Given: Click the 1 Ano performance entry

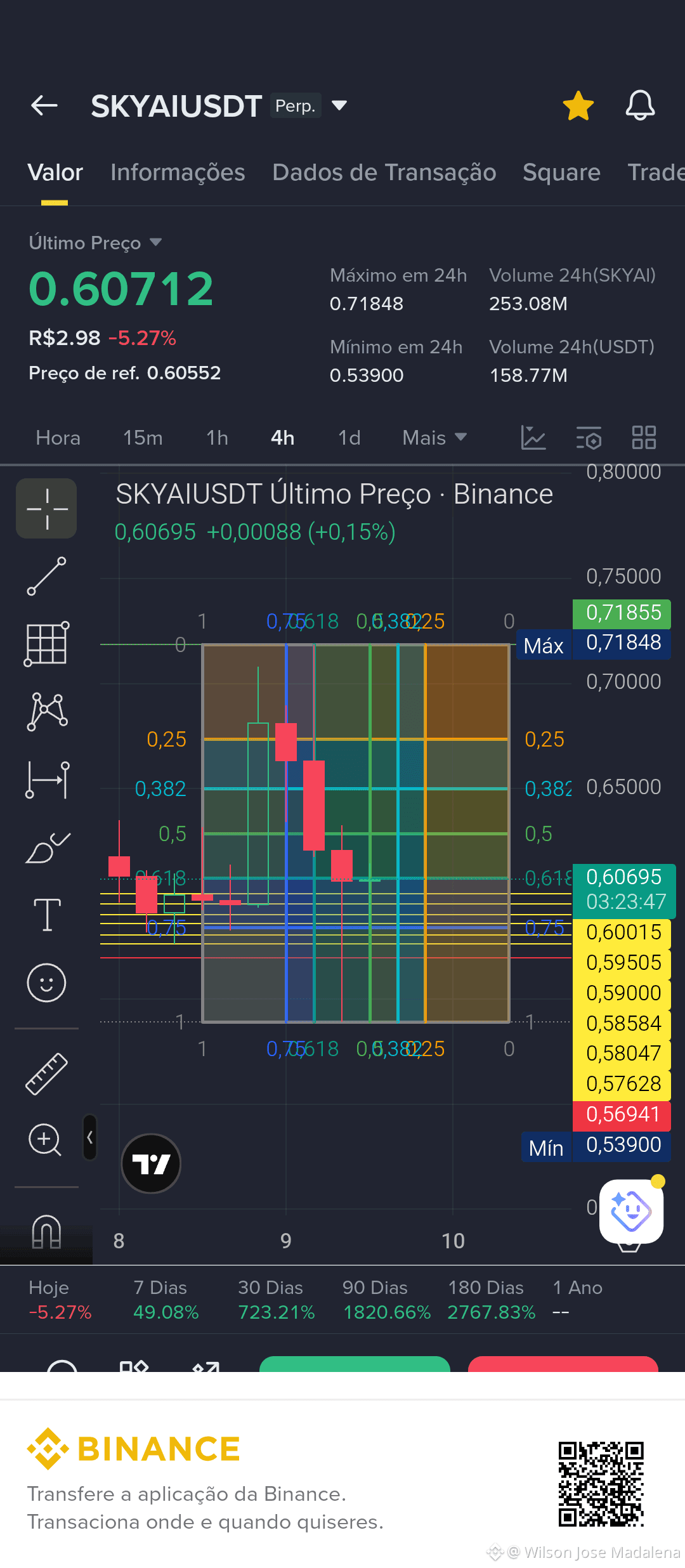Looking at the screenshot, I should pyautogui.click(x=577, y=1300).
